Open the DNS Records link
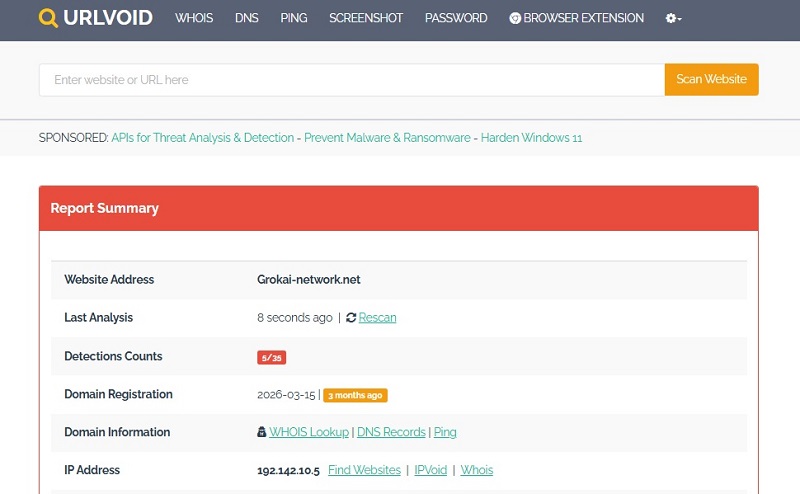The width and height of the screenshot is (800, 494). [391, 432]
